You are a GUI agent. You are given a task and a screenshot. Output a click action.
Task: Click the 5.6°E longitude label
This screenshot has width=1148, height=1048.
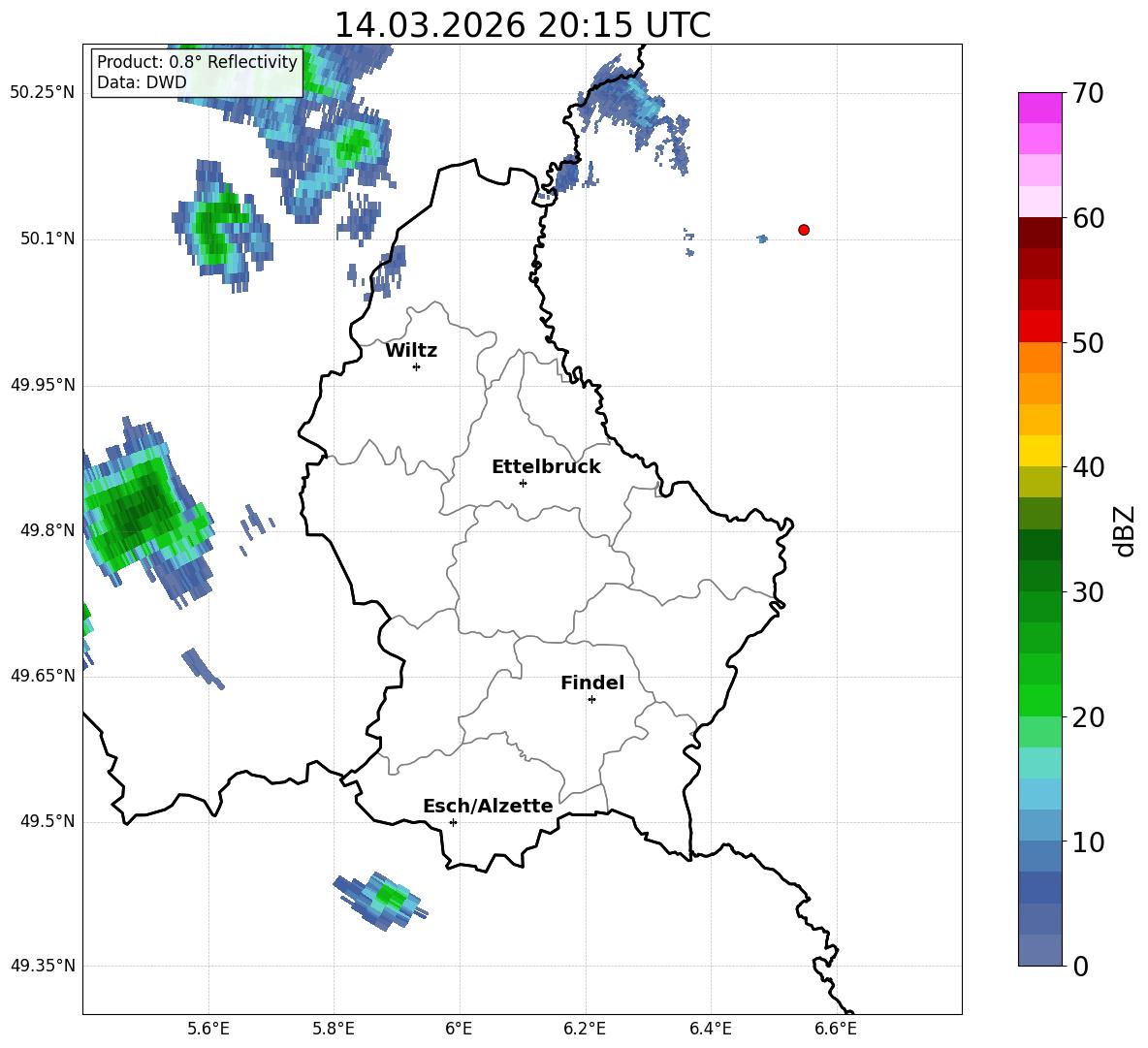208,1029
